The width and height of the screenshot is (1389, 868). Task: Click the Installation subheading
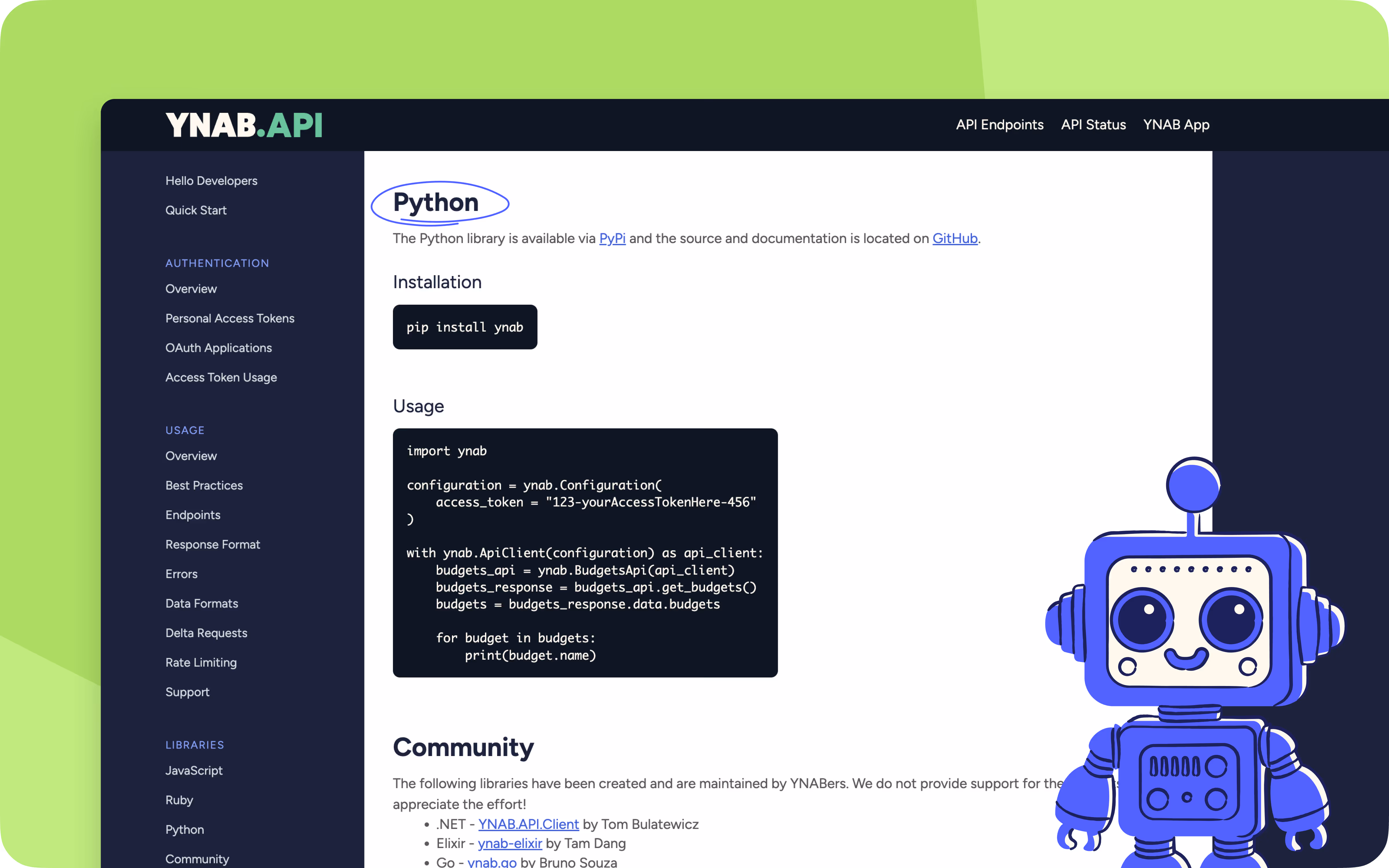437,282
